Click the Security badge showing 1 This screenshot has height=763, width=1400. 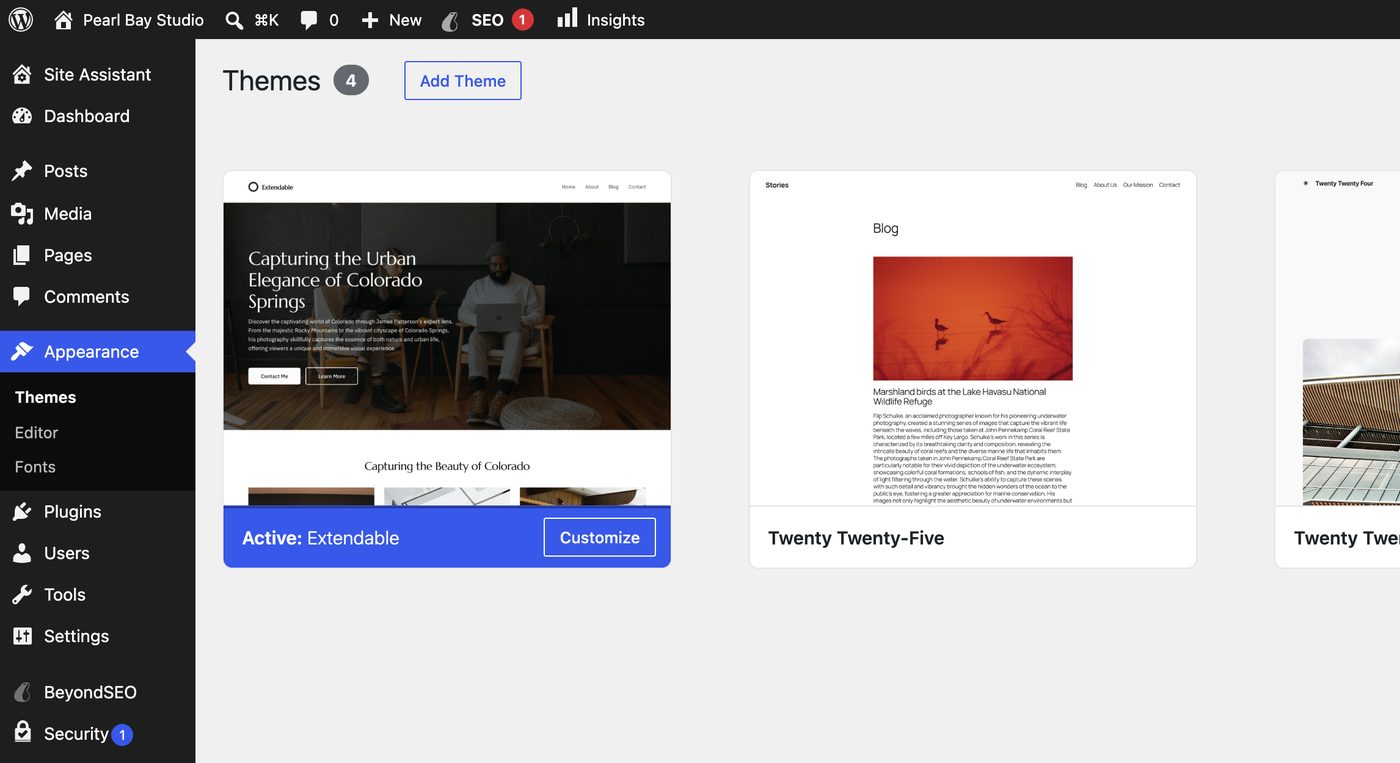click(122, 735)
